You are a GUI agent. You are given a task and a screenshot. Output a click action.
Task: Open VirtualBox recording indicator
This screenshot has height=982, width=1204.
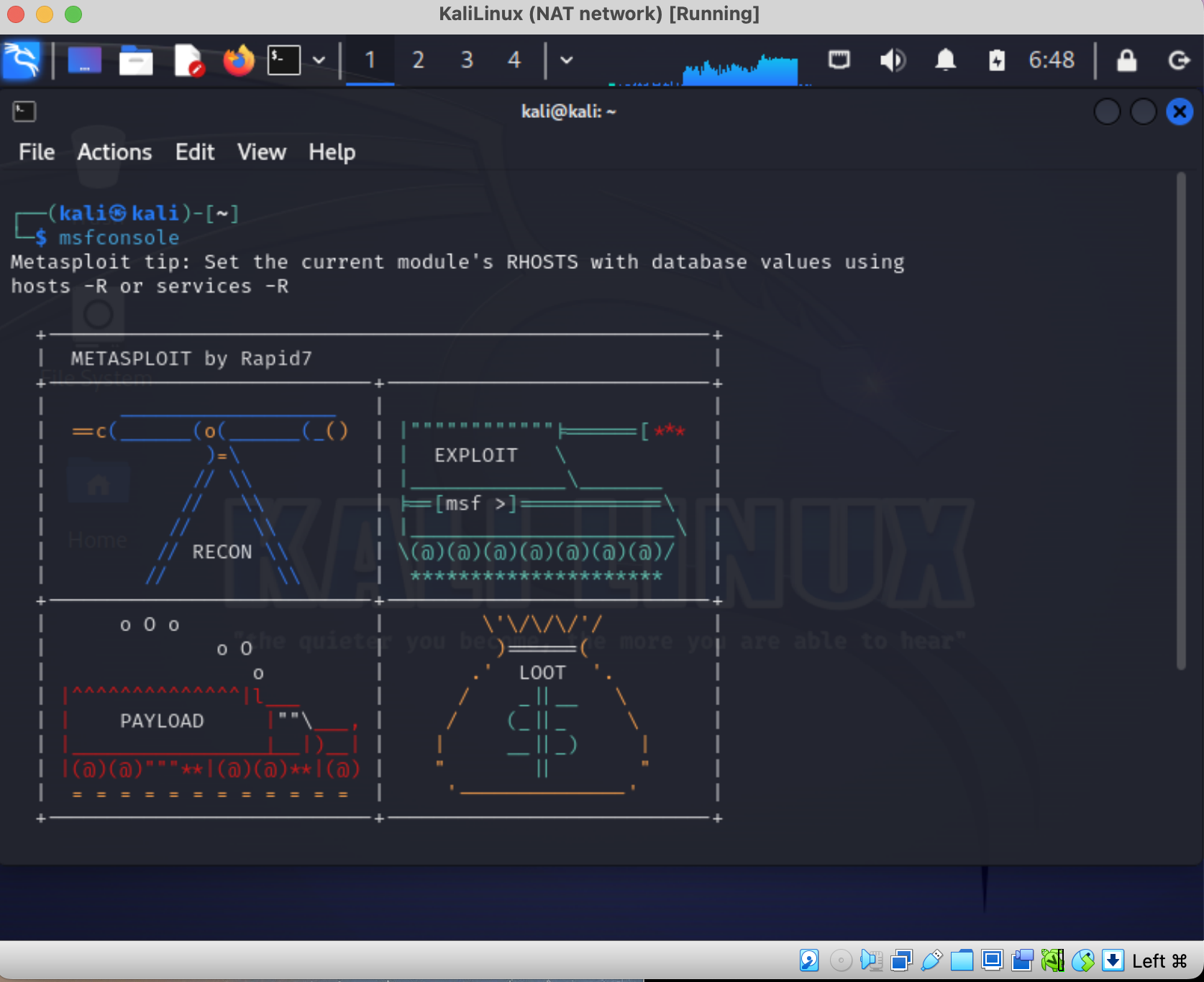click(1022, 960)
